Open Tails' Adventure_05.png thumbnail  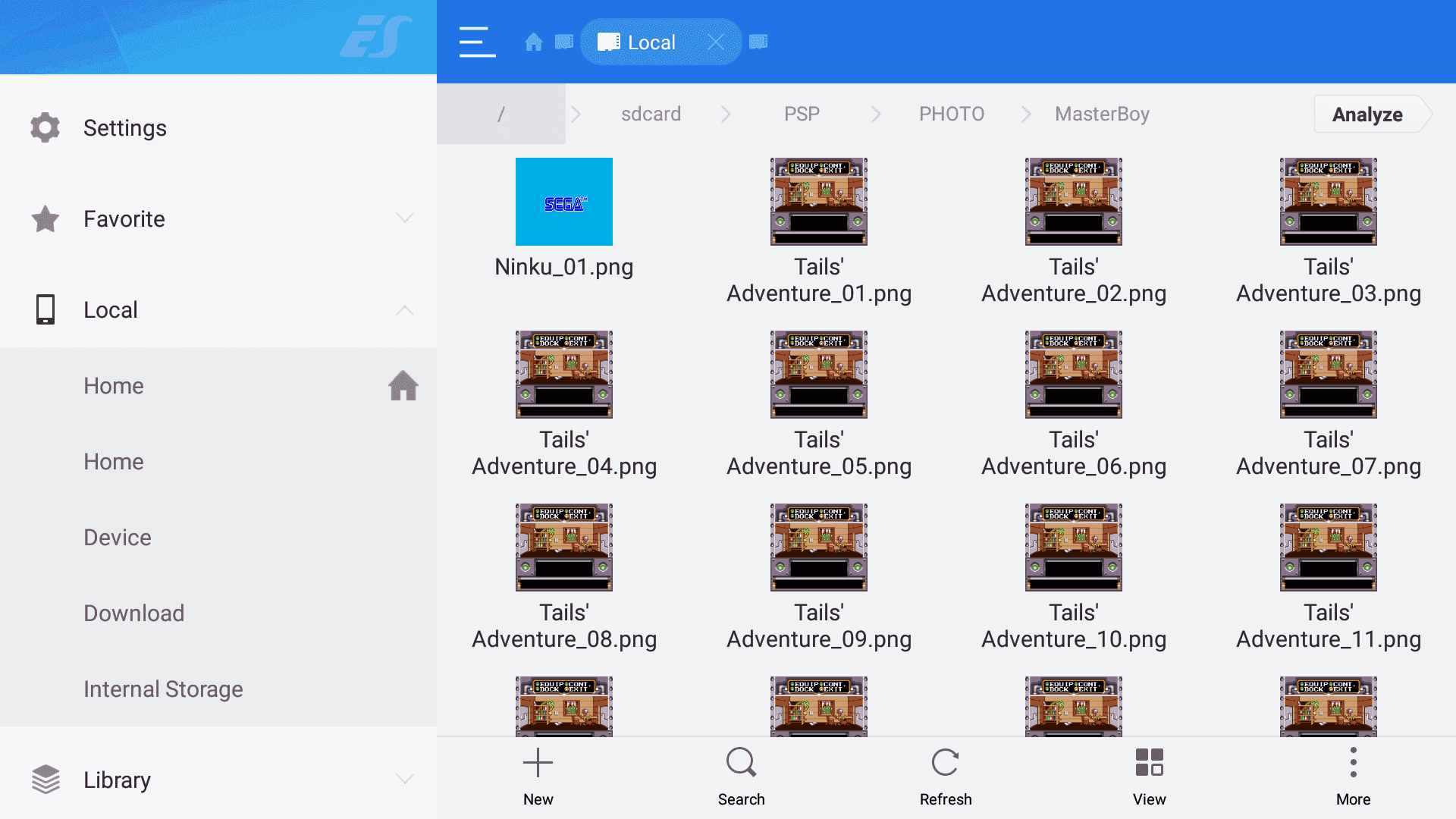pyautogui.click(x=819, y=375)
